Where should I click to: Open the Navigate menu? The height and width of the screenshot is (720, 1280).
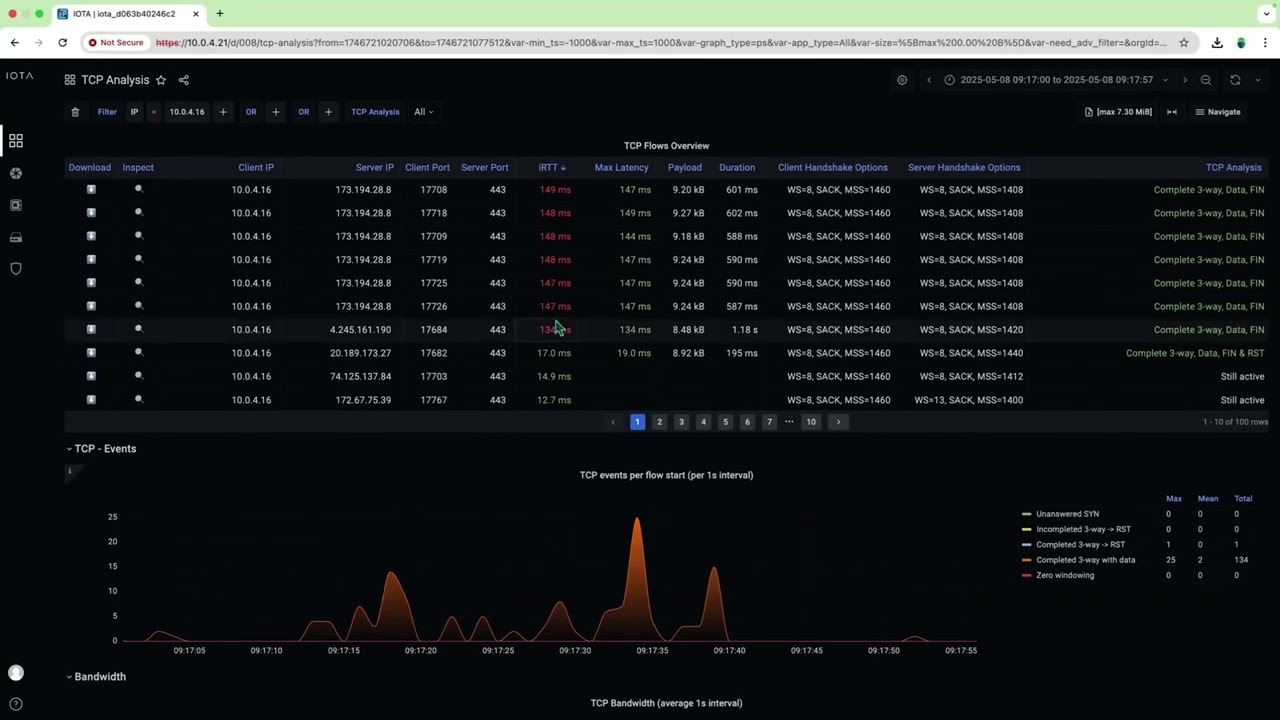tap(1218, 112)
